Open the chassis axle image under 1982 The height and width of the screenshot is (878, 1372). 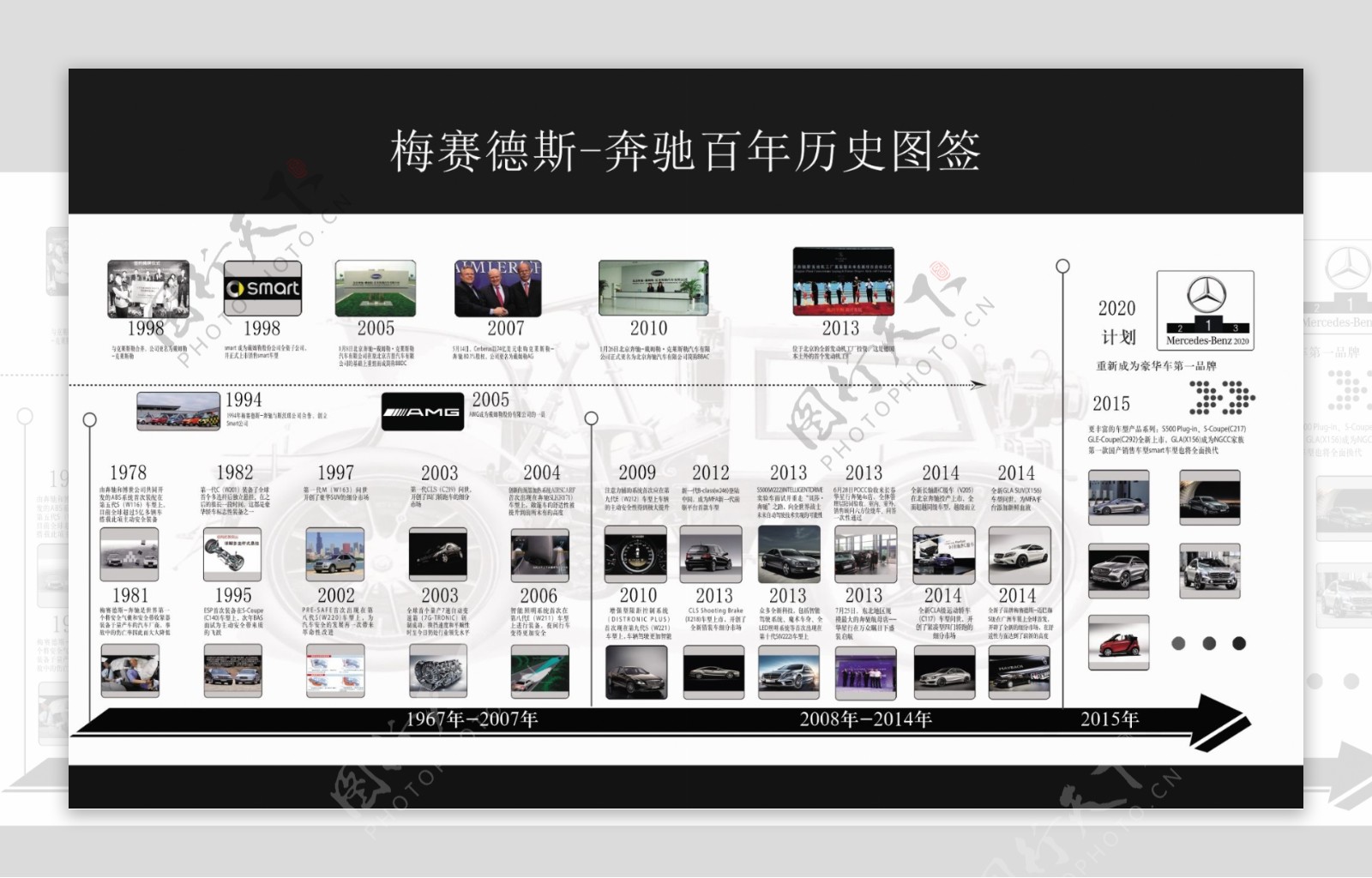[232, 555]
